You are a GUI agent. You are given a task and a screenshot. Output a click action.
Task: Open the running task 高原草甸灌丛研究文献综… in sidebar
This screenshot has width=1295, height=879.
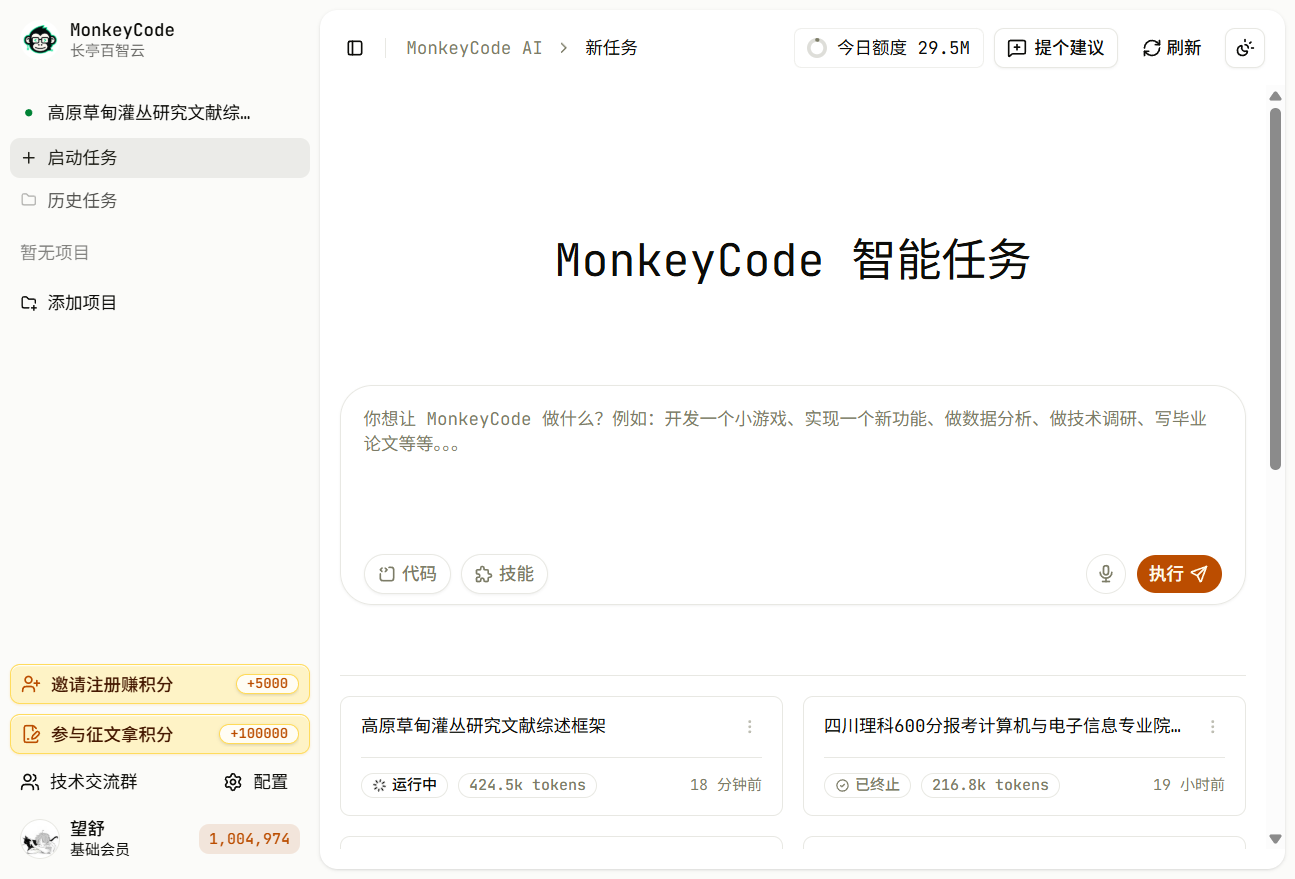(160, 113)
